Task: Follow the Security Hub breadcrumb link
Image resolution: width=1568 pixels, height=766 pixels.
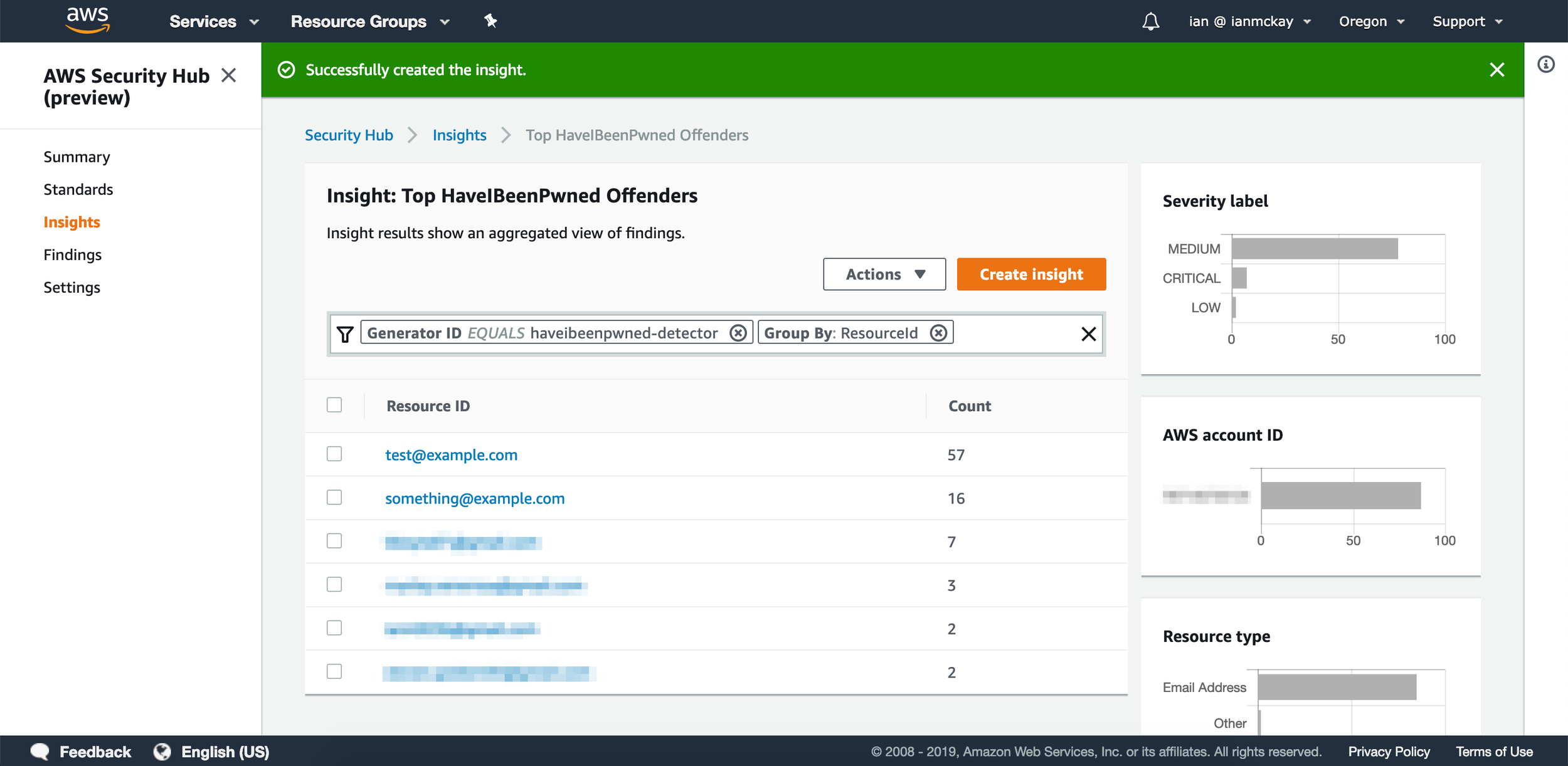Action: click(x=349, y=135)
